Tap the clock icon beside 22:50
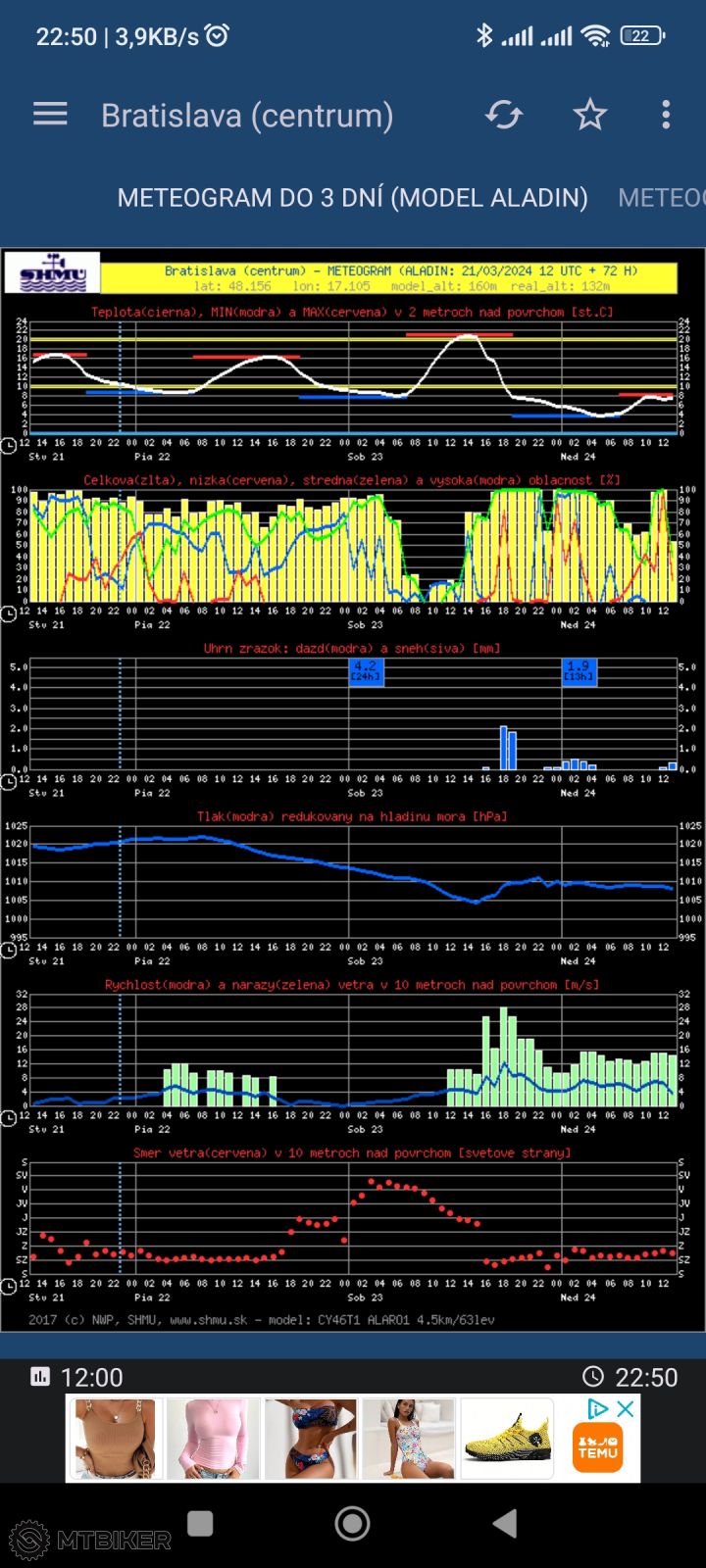The image size is (706, 1568). 592,1377
